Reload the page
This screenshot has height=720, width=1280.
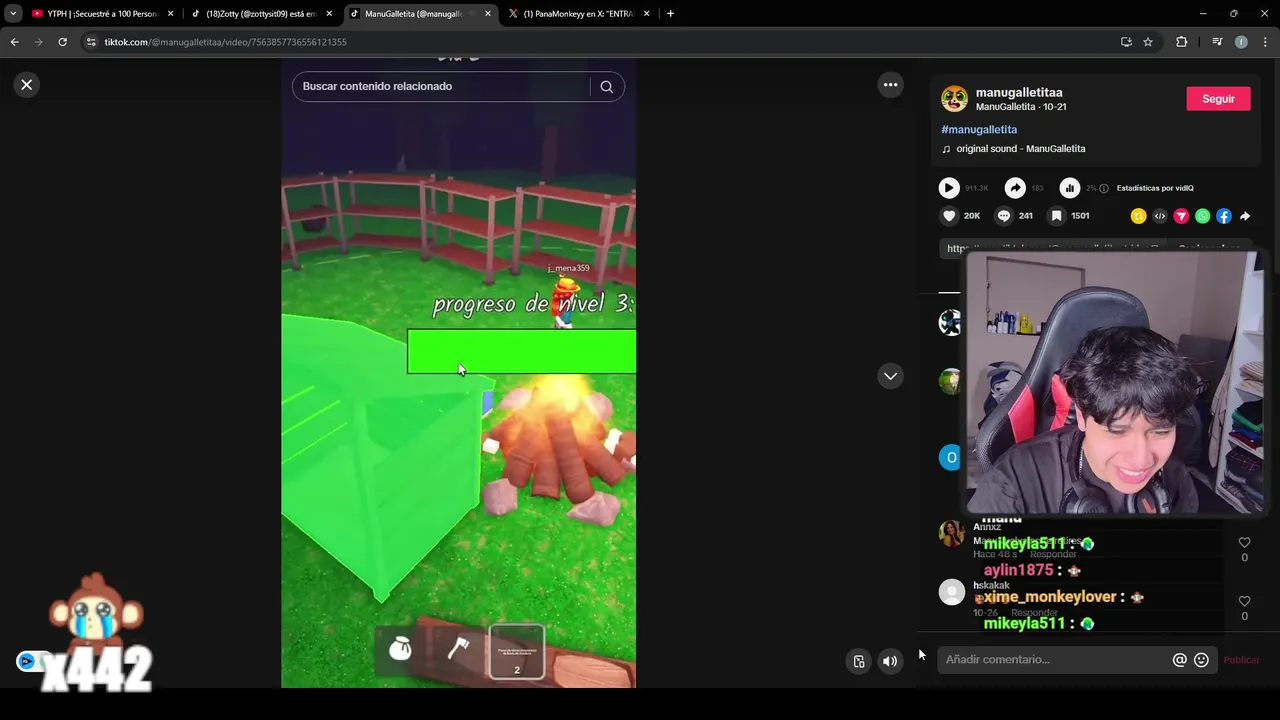click(x=62, y=42)
